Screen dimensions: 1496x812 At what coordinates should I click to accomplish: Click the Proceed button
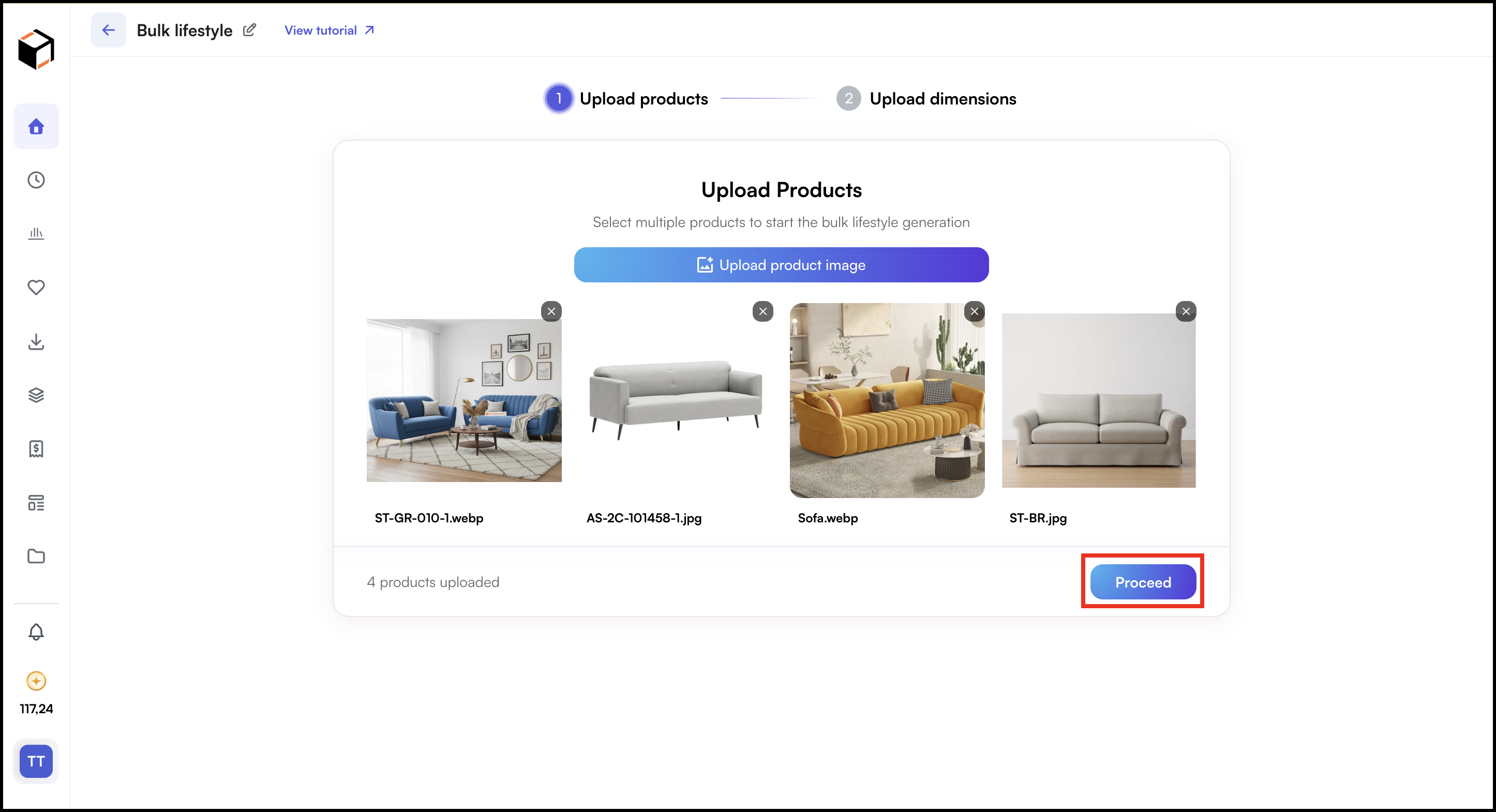coord(1143,582)
